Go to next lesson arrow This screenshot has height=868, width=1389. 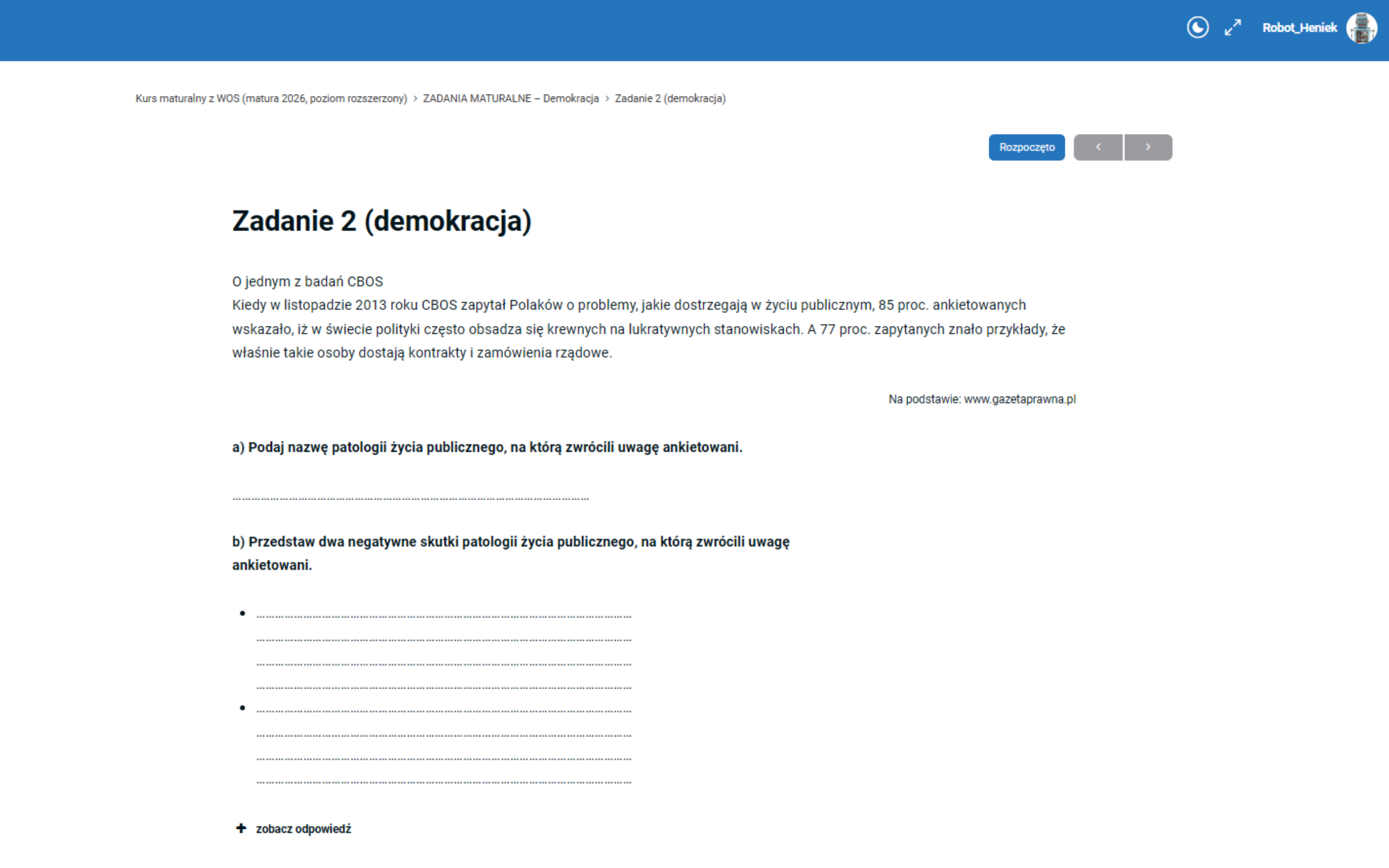[1148, 147]
